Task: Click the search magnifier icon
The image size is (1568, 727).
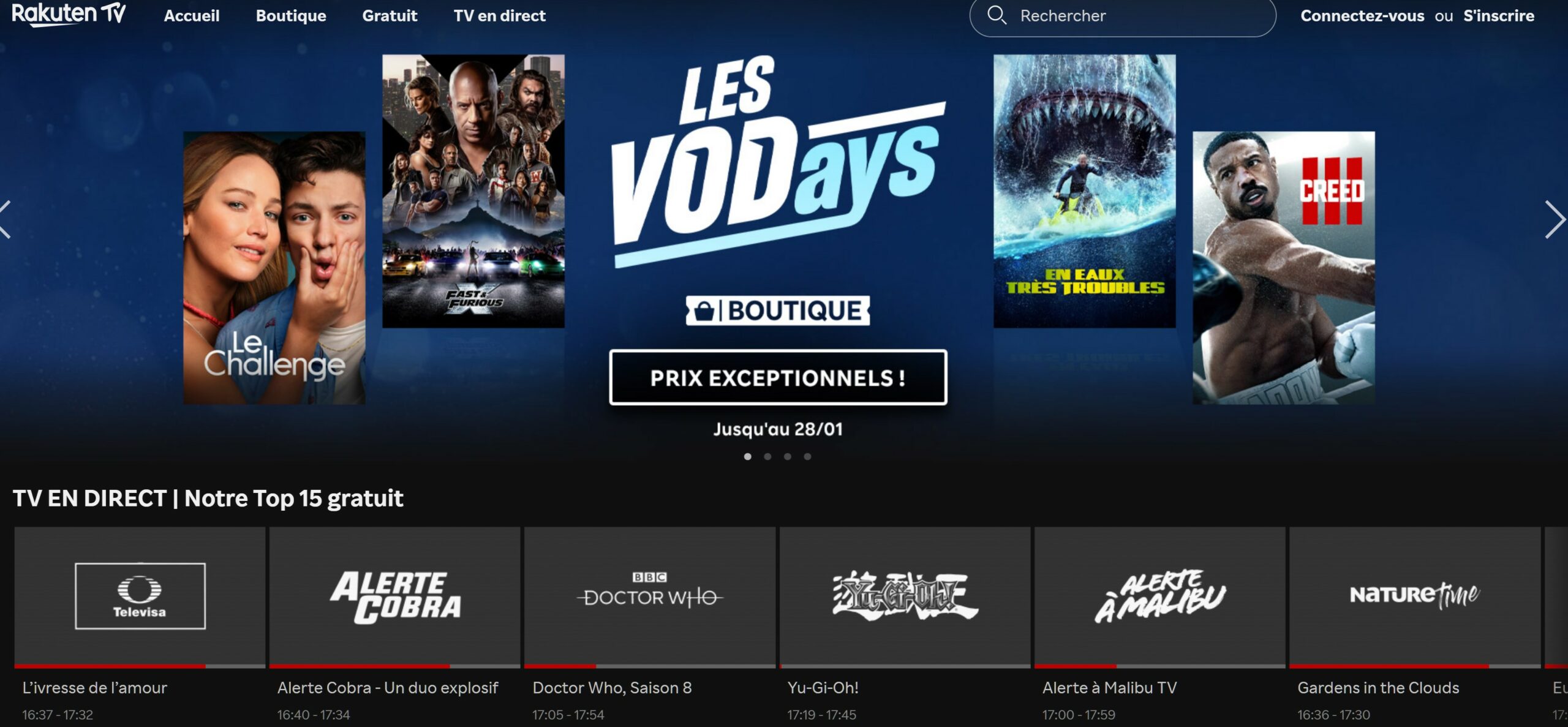Action: 997,15
